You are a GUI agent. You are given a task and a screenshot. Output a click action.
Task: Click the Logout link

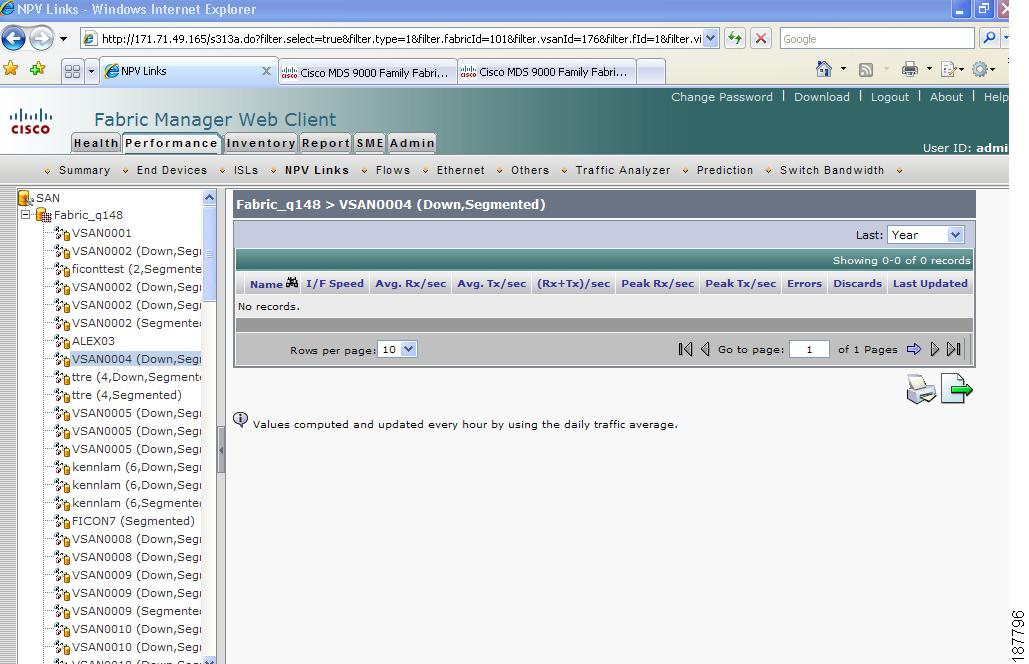(889, 97)
